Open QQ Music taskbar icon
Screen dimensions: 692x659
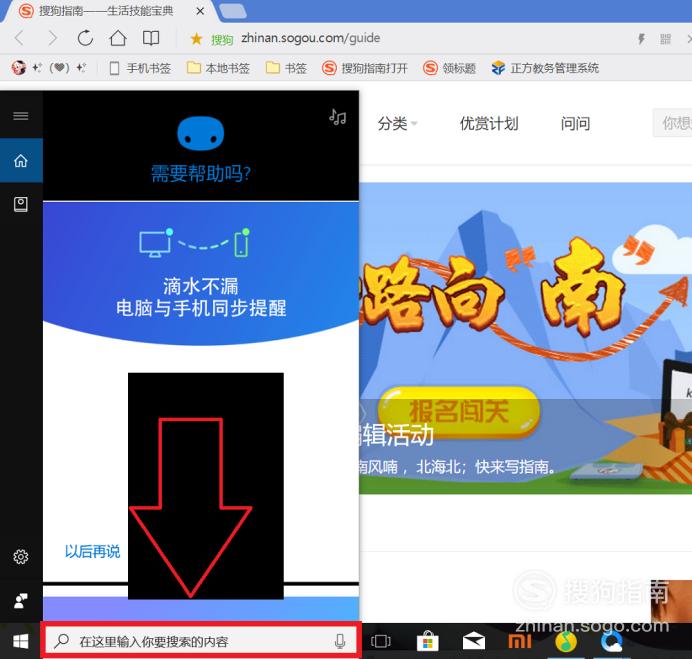click(566, 641)
